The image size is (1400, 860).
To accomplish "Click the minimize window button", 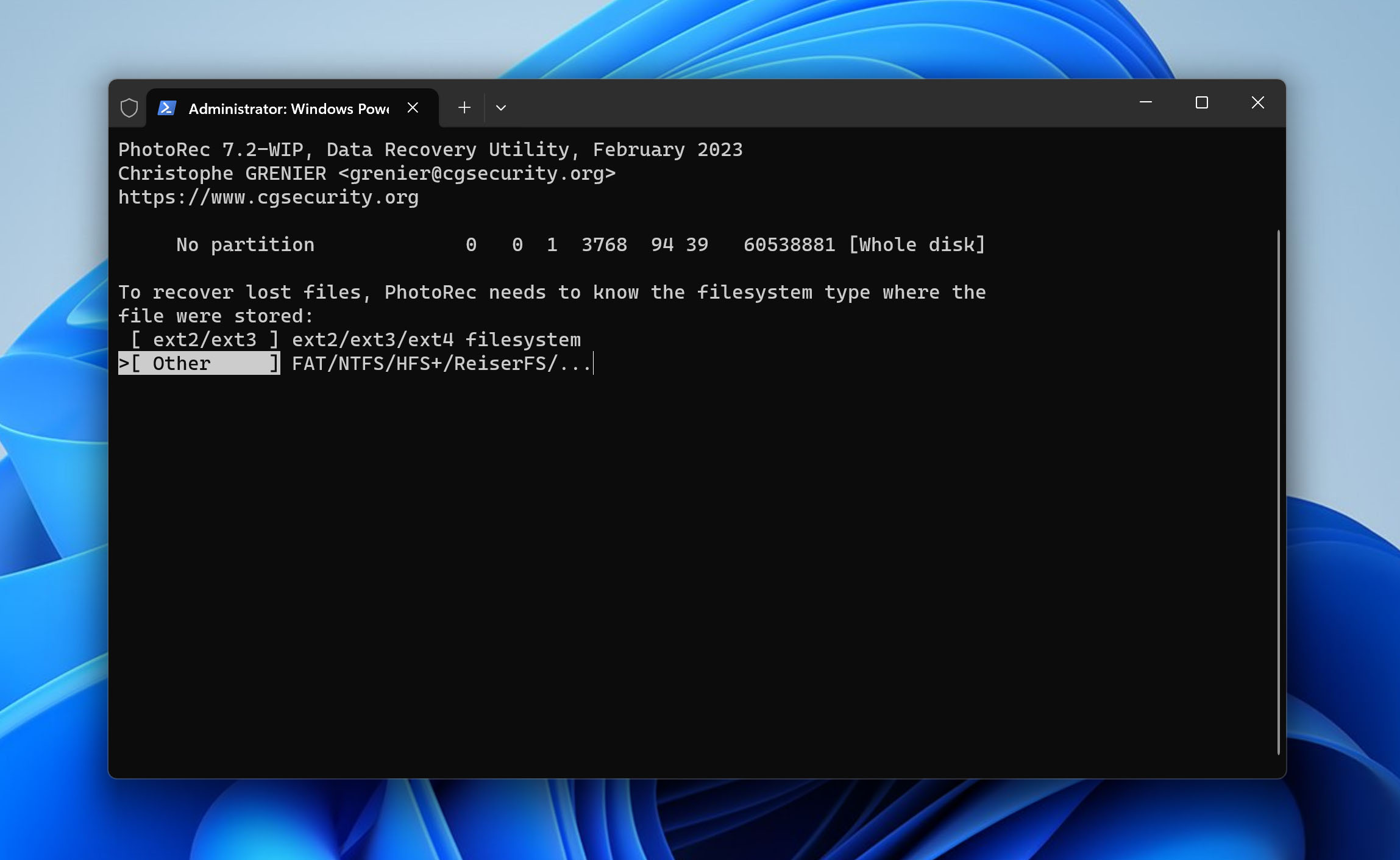I will pyautogui.click(x=1148, y=102).
